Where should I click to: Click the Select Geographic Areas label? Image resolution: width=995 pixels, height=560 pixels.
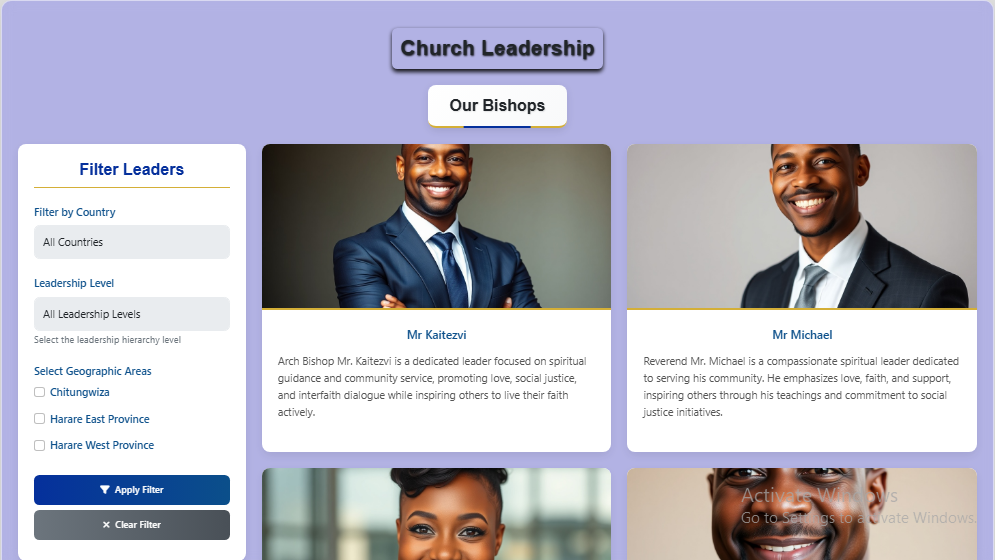pos(93,371)
